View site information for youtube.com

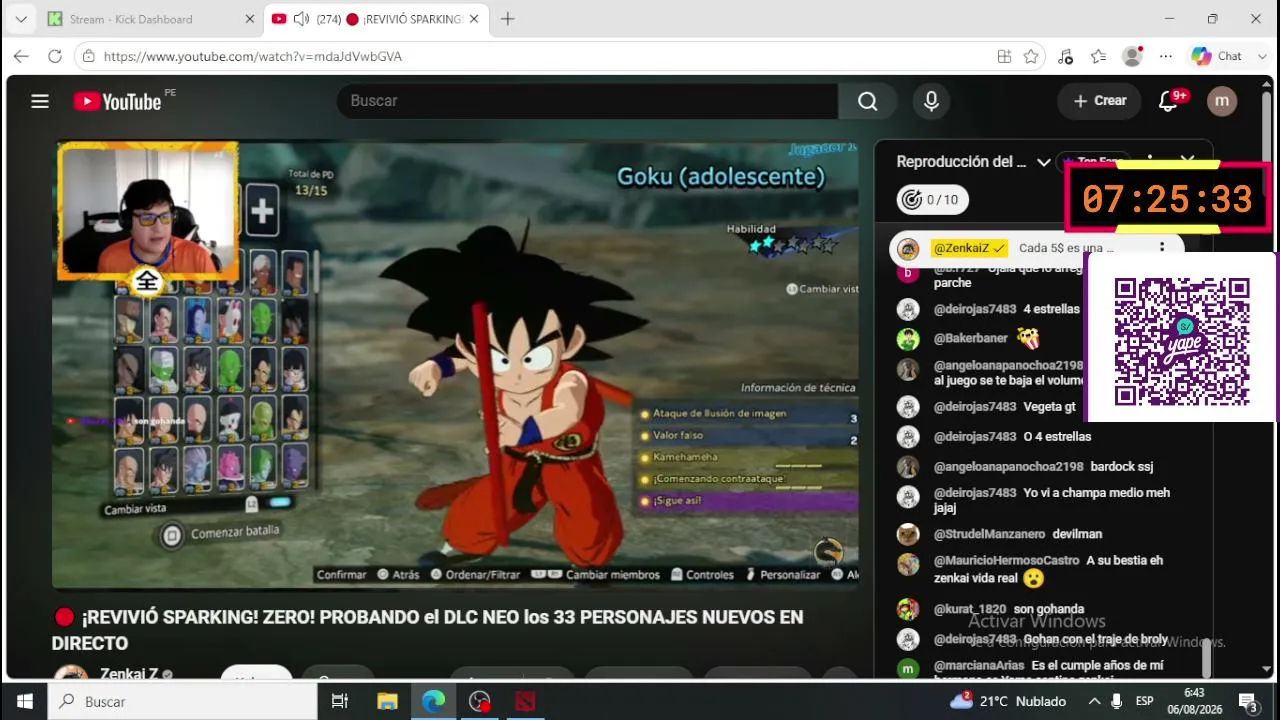click(x=89, y=57)
